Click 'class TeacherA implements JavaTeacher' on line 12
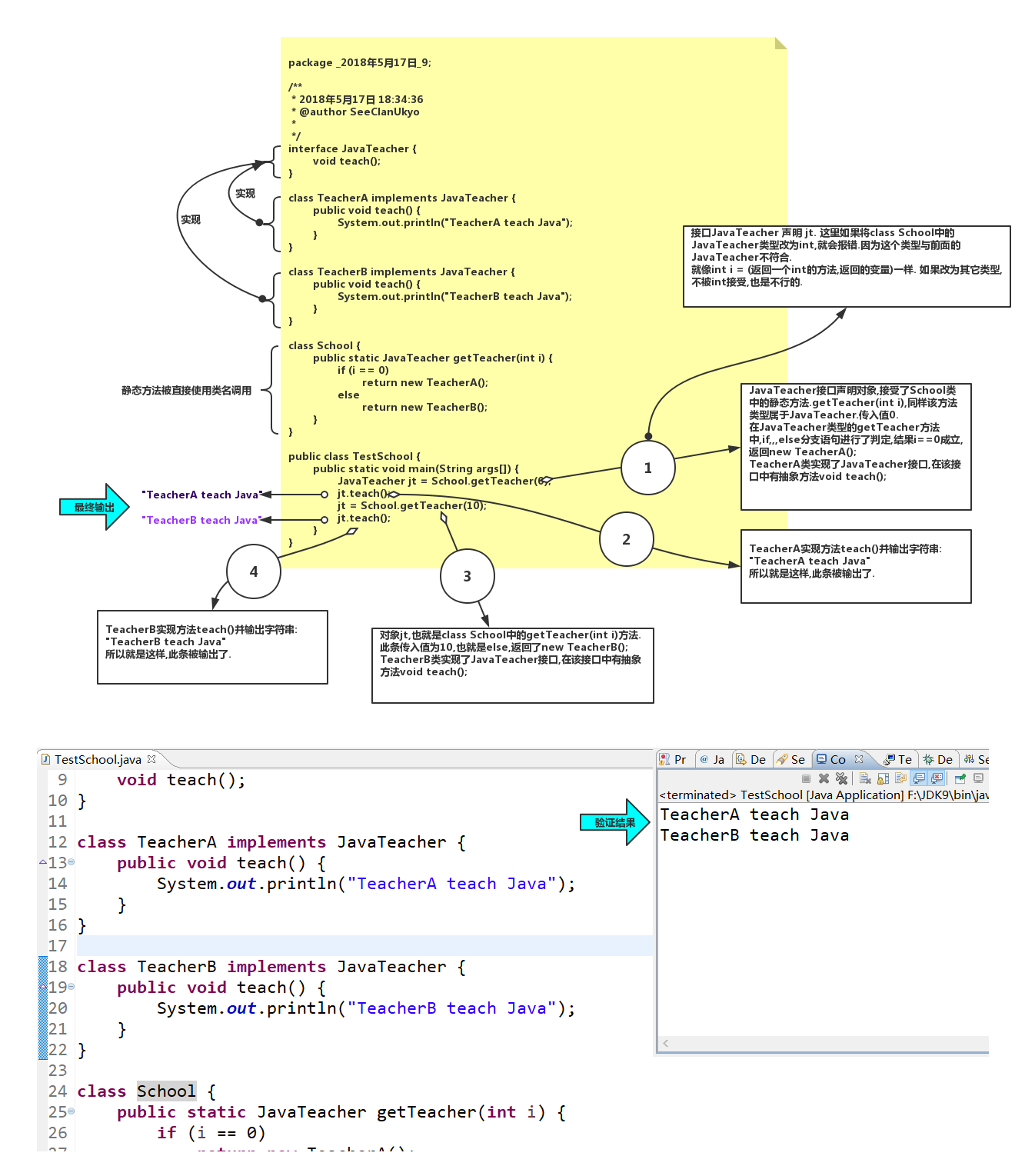 point(261,842)
